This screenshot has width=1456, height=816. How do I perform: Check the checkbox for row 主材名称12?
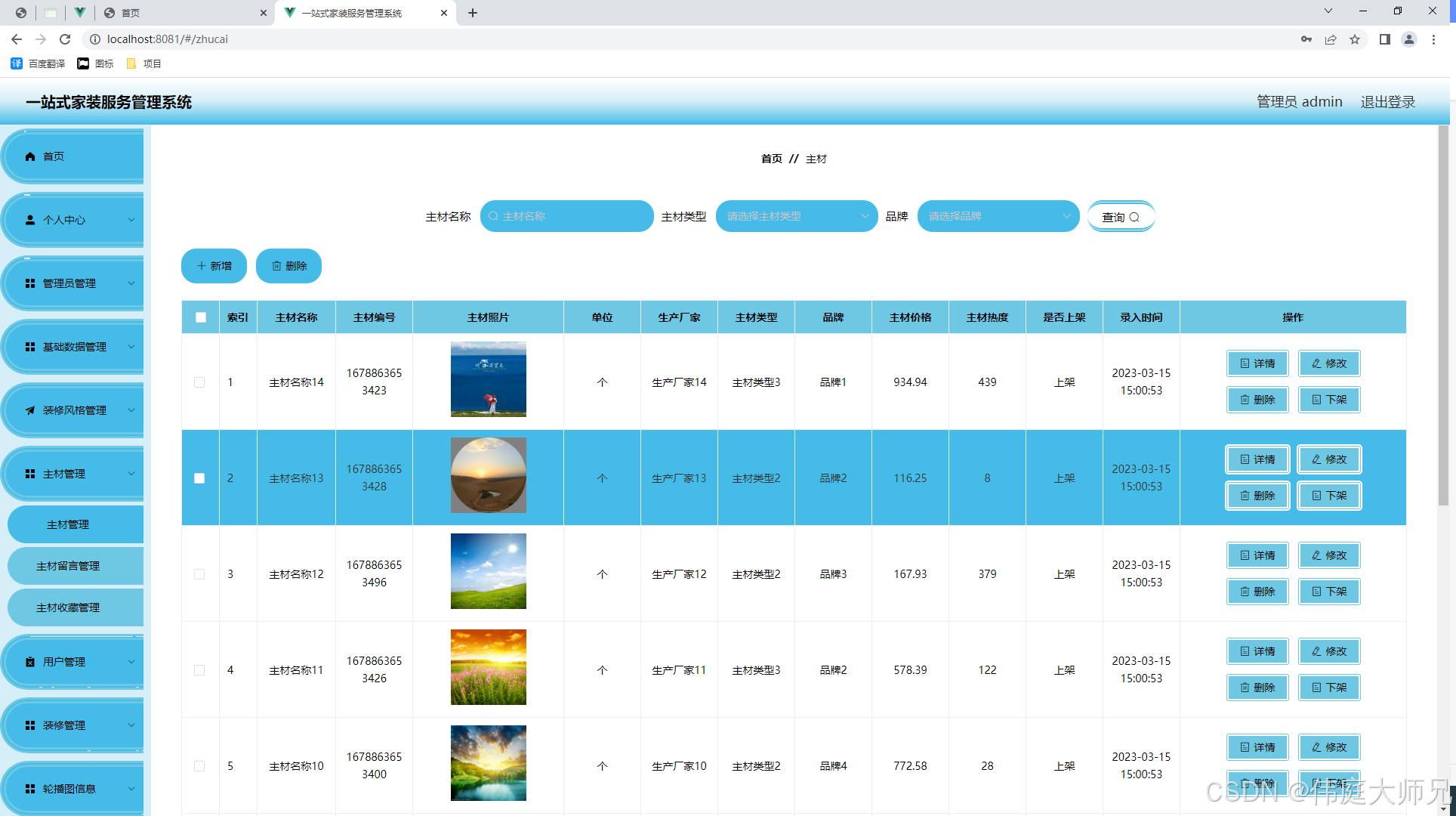click(199, 574)
